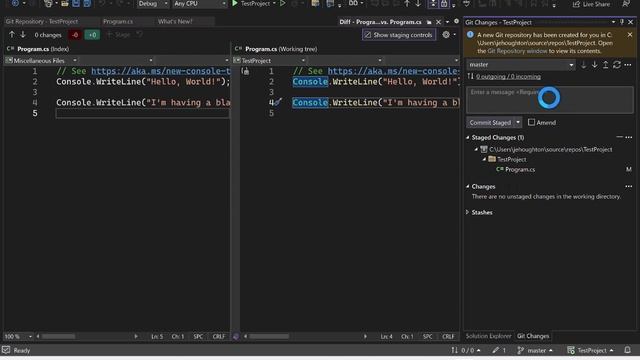Click Pull icon in Git Changes
This screenshot has width=640, height=360.
pos(595,64)
